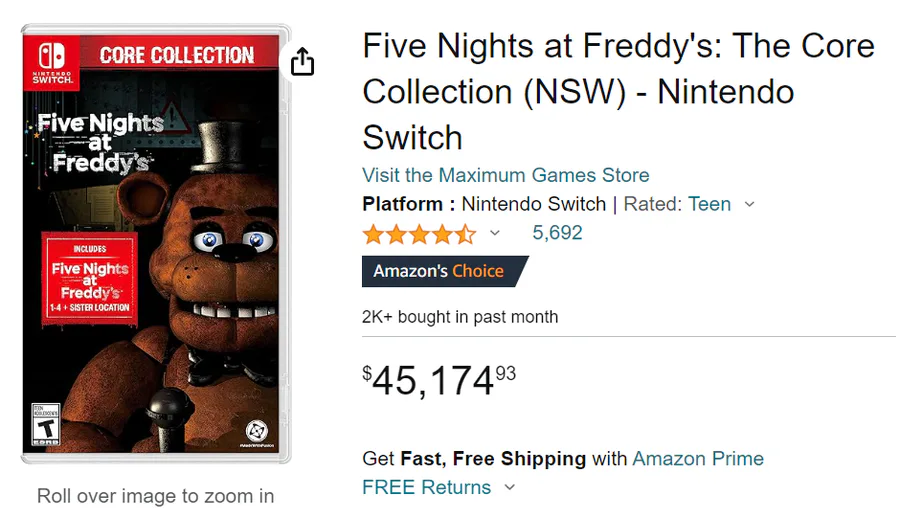The image size is (900, 518).
Task: Open the 5,692 ratings link
Action: (557, 233)
